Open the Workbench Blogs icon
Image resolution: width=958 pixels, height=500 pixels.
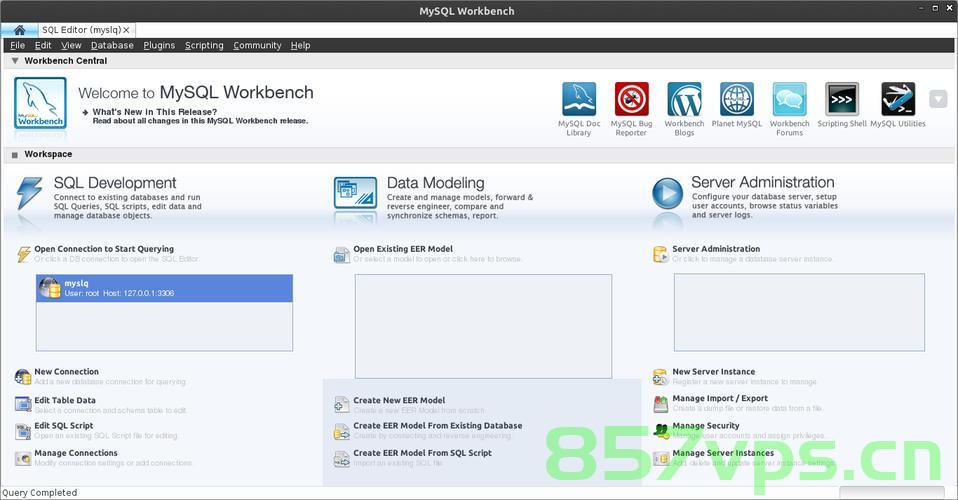pyautogui.click(x=684, y=99)
